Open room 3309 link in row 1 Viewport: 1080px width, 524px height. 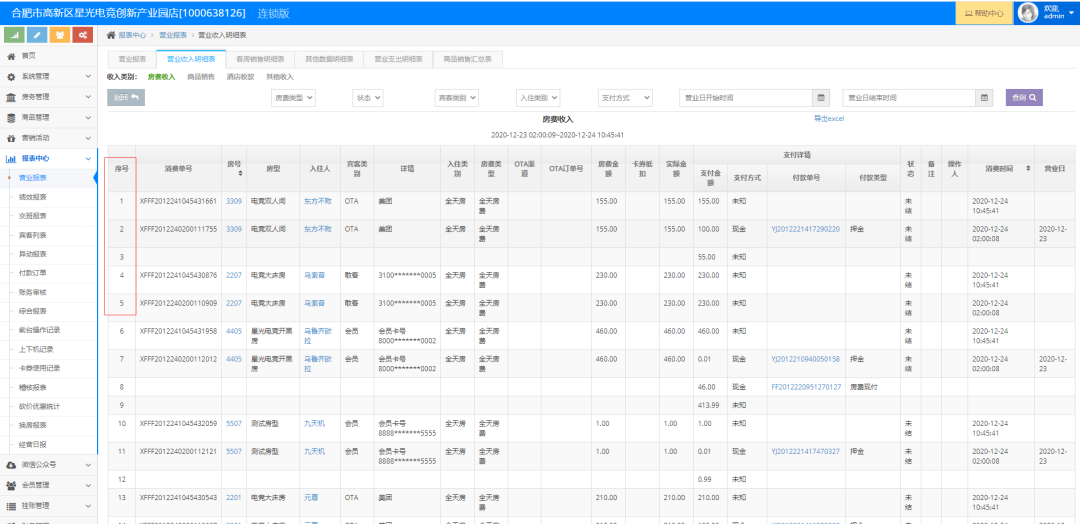click(233, 201)
